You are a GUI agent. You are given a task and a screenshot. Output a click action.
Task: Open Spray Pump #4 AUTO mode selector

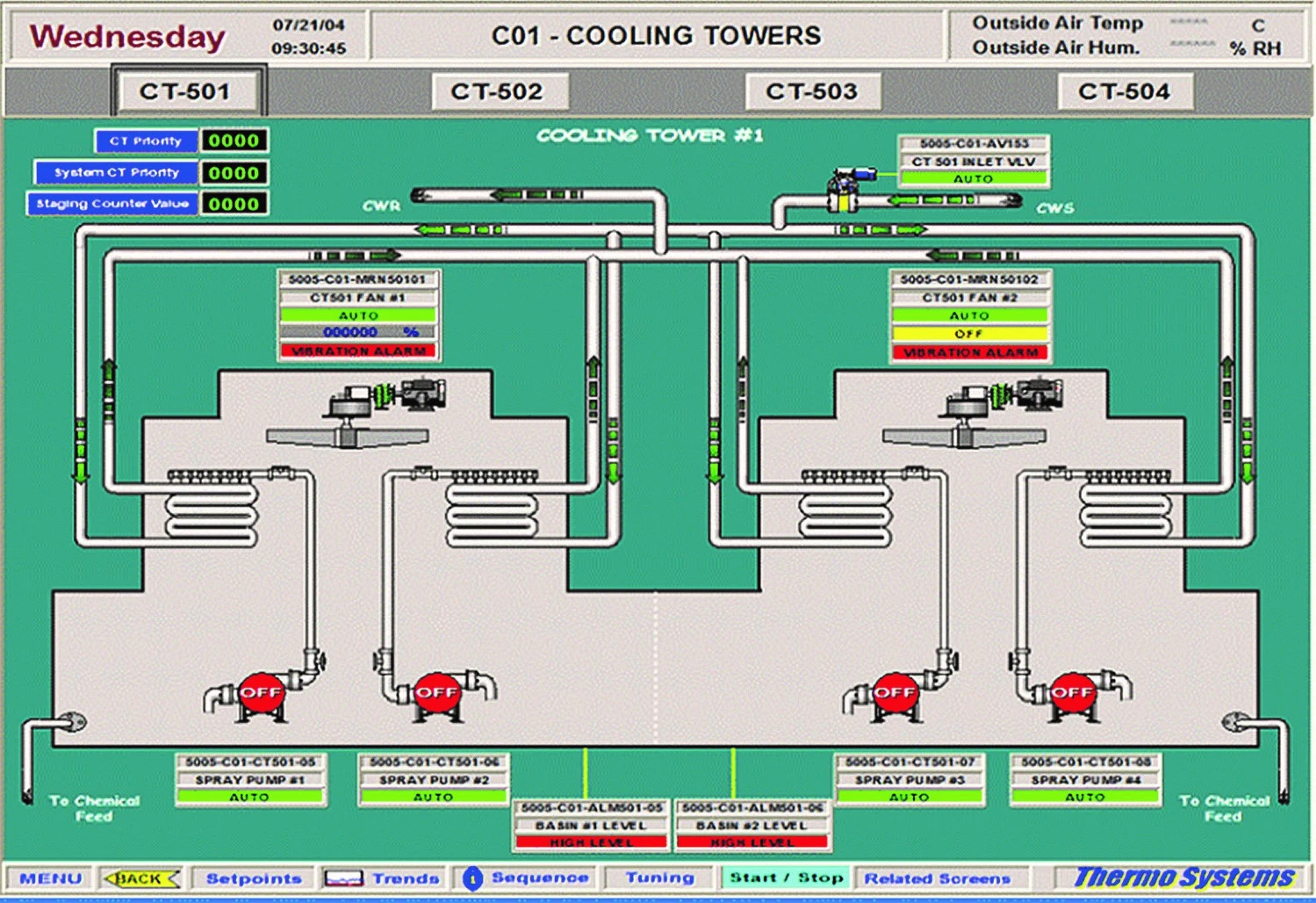pyautogui.click(x=1083, y=797)
